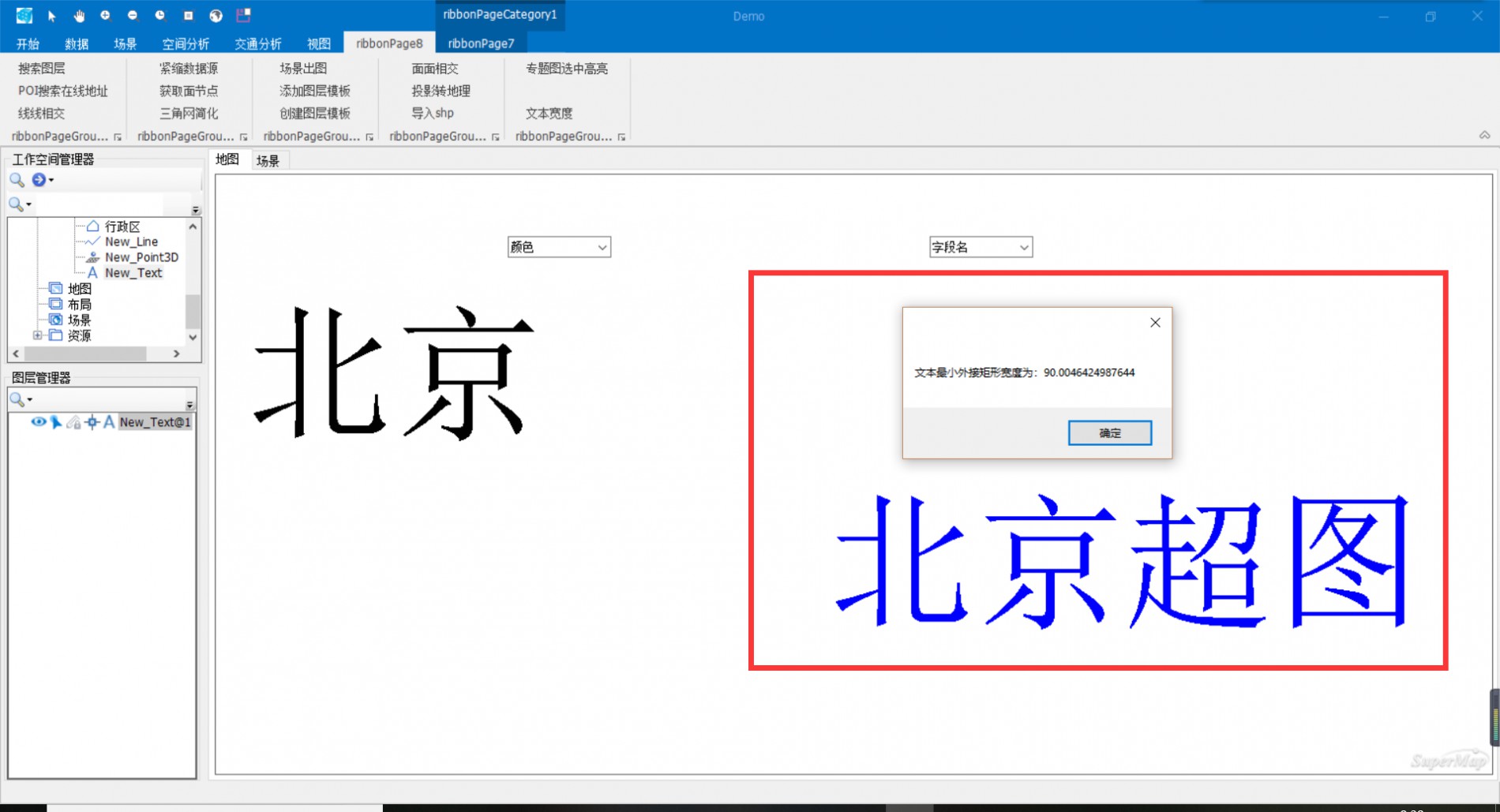Open fifth ribbonPageGroup dialog launcher
This screenshot has width=1500, height=812.
click(x=622, y=137)
